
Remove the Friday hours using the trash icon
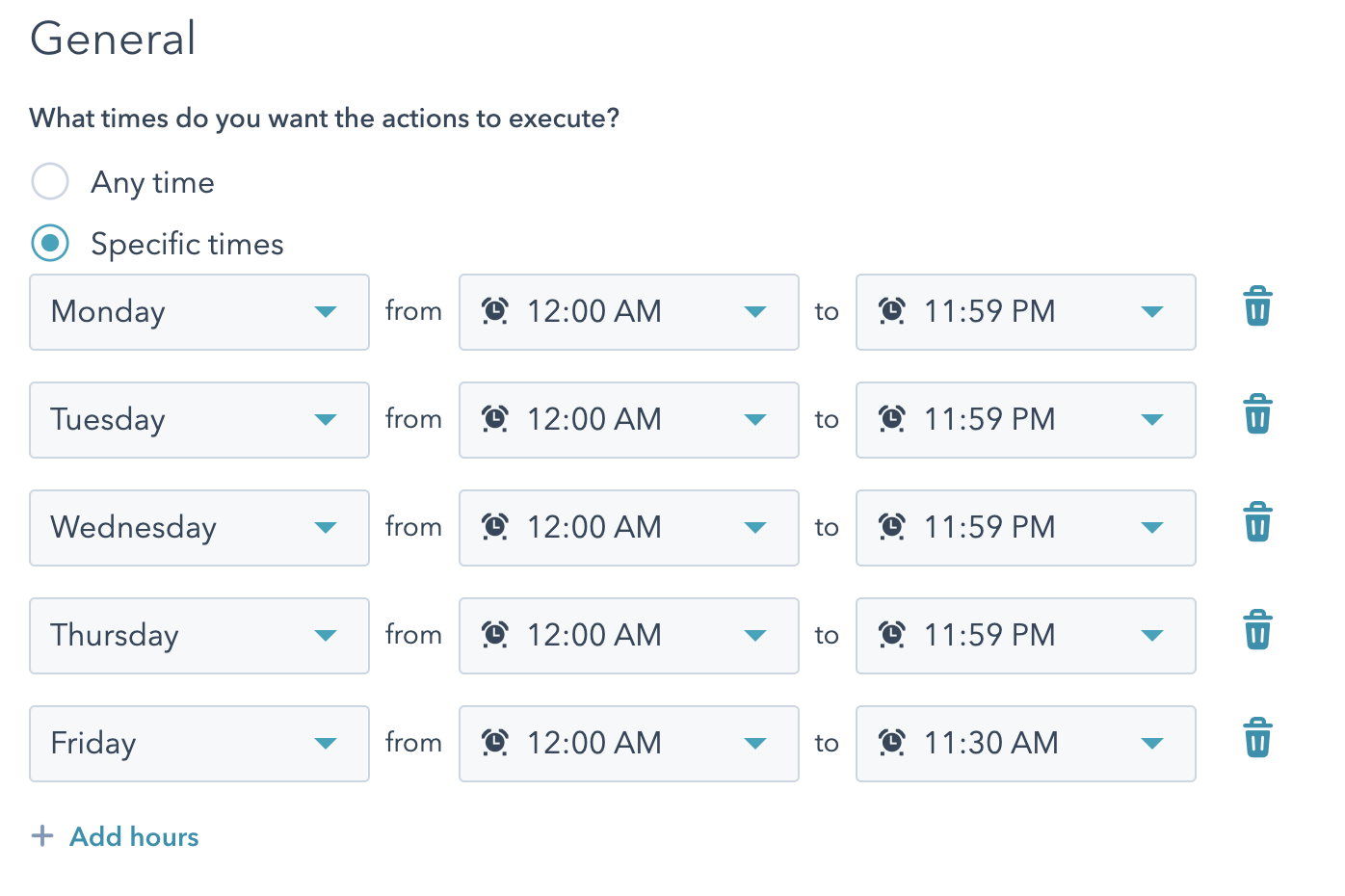tap(1257, 738)
